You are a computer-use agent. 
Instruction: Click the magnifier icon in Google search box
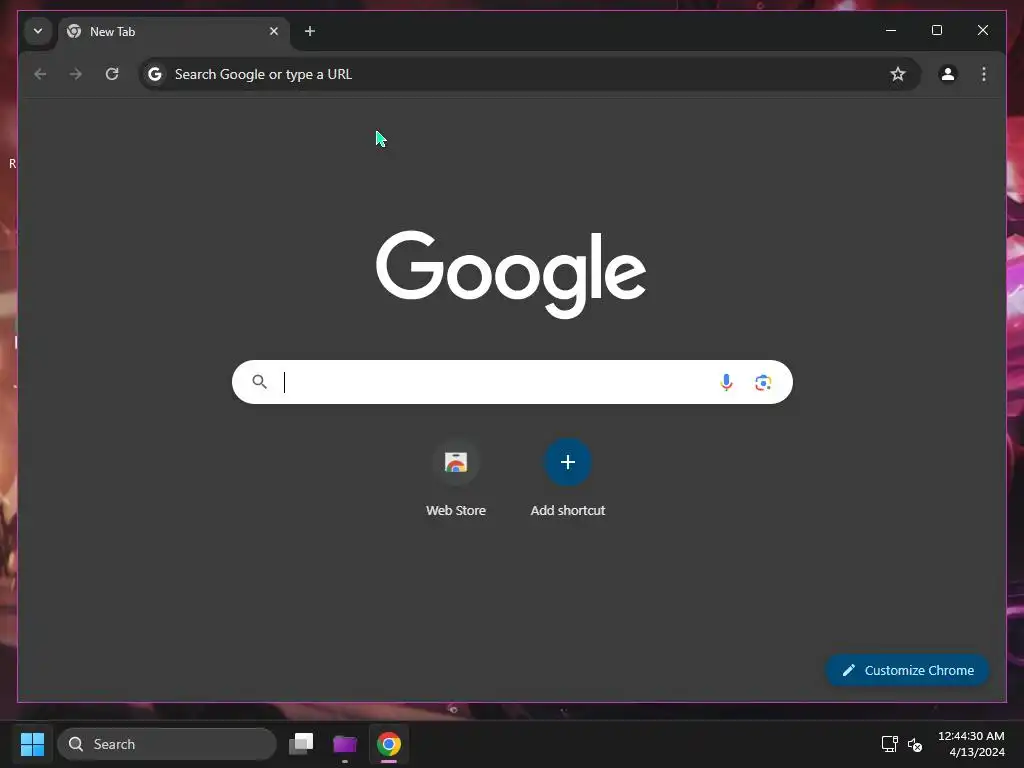point(259,381)
